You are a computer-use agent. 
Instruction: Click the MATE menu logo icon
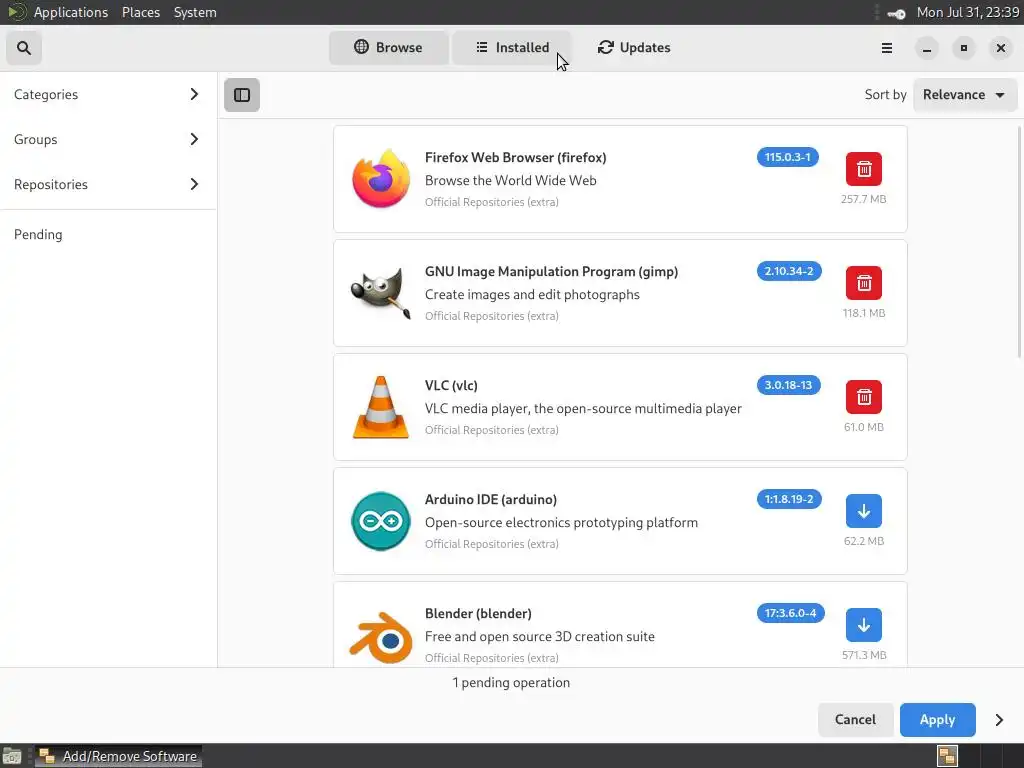click(16, 12)
